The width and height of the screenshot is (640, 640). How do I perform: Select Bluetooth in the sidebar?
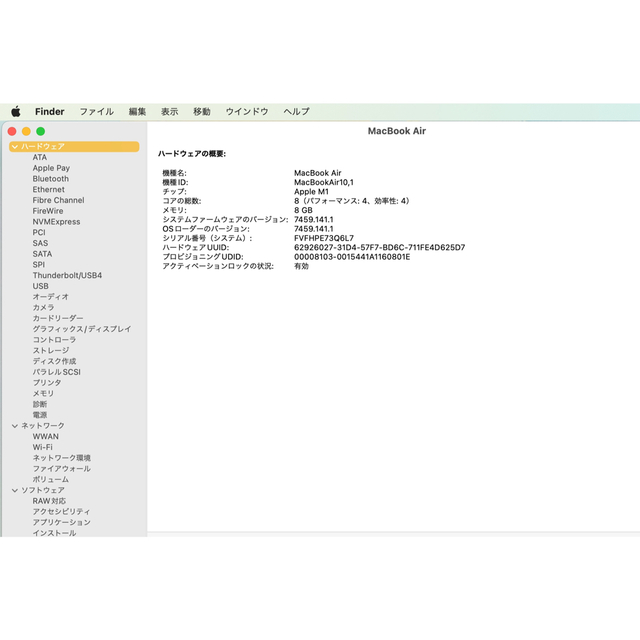(51, 179)
